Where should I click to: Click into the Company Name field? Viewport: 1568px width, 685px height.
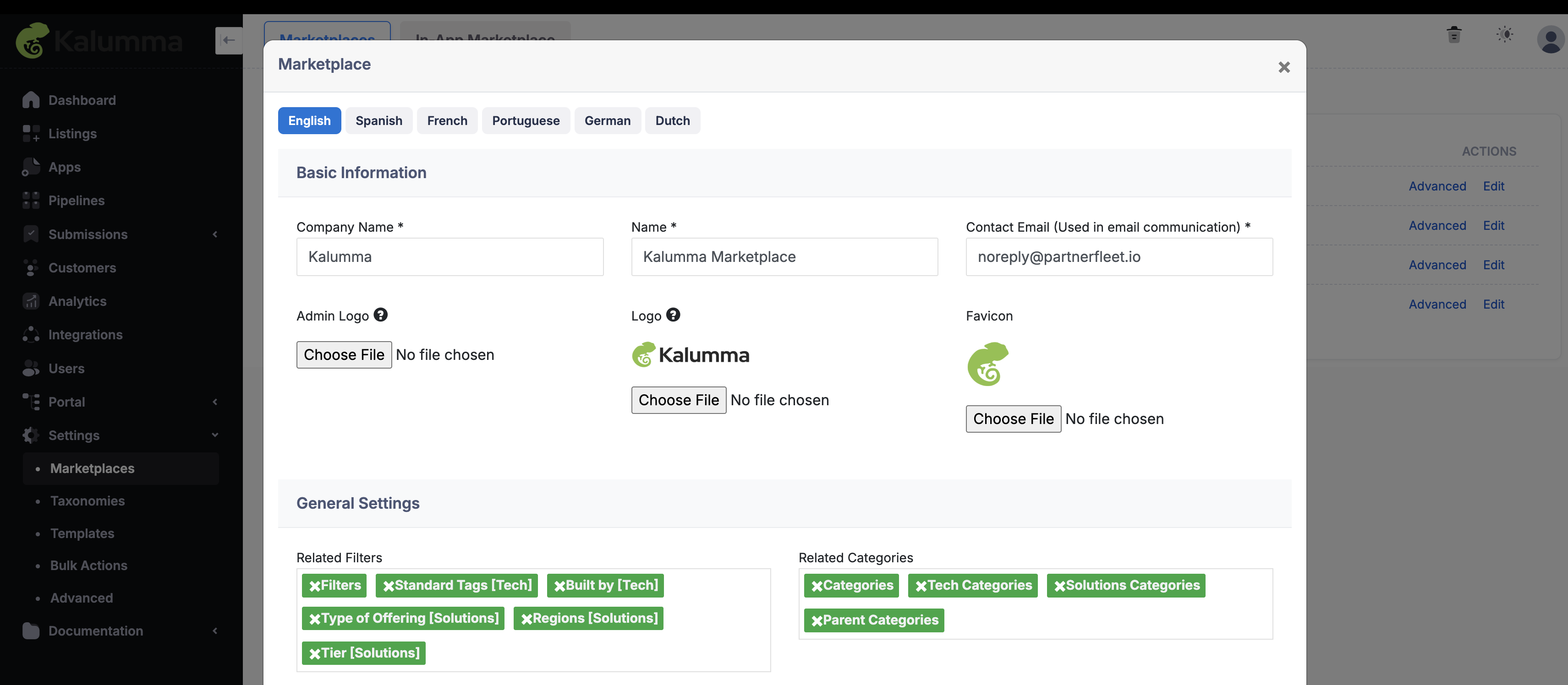pos(450,257)
